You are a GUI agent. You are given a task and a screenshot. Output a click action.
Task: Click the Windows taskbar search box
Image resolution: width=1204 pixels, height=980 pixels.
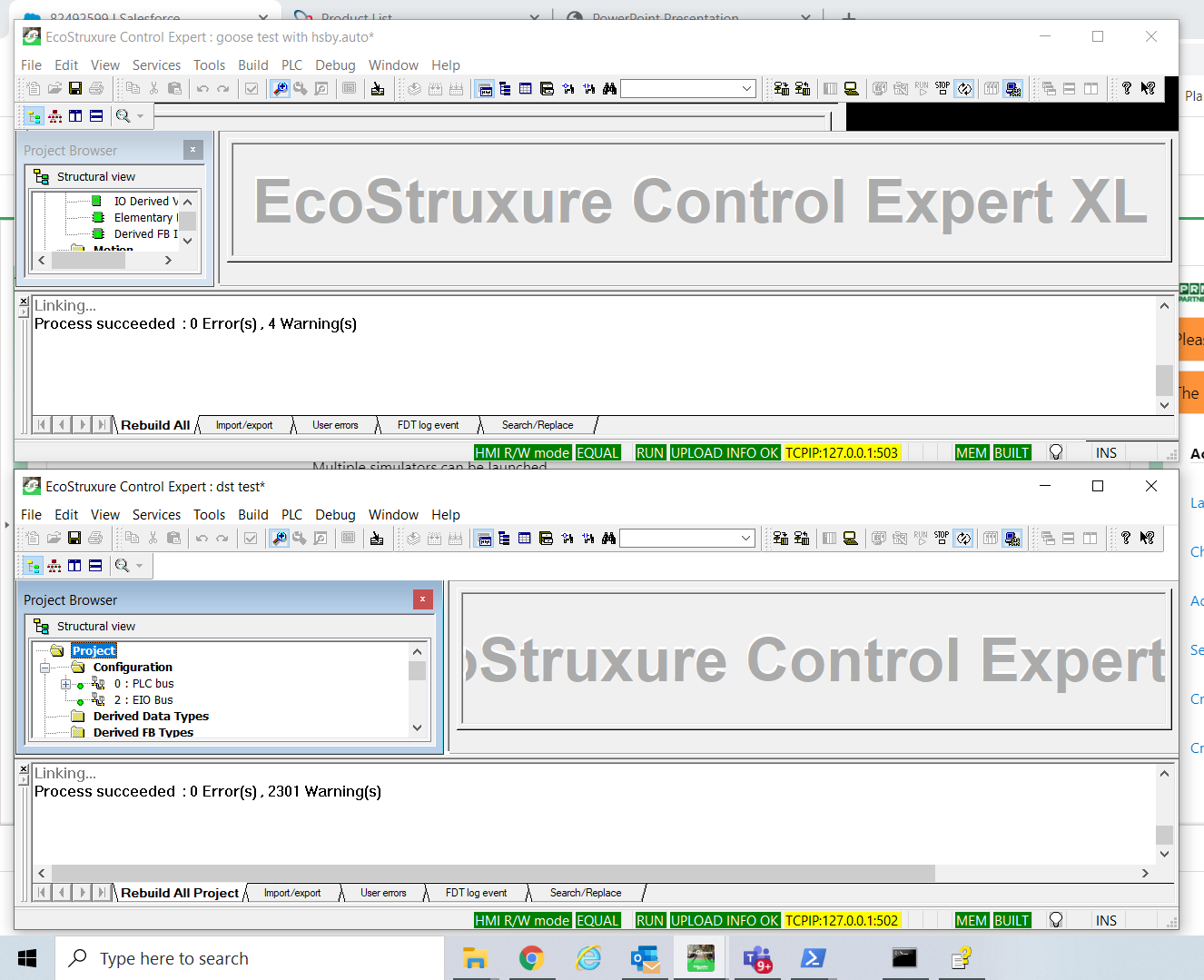250,958
